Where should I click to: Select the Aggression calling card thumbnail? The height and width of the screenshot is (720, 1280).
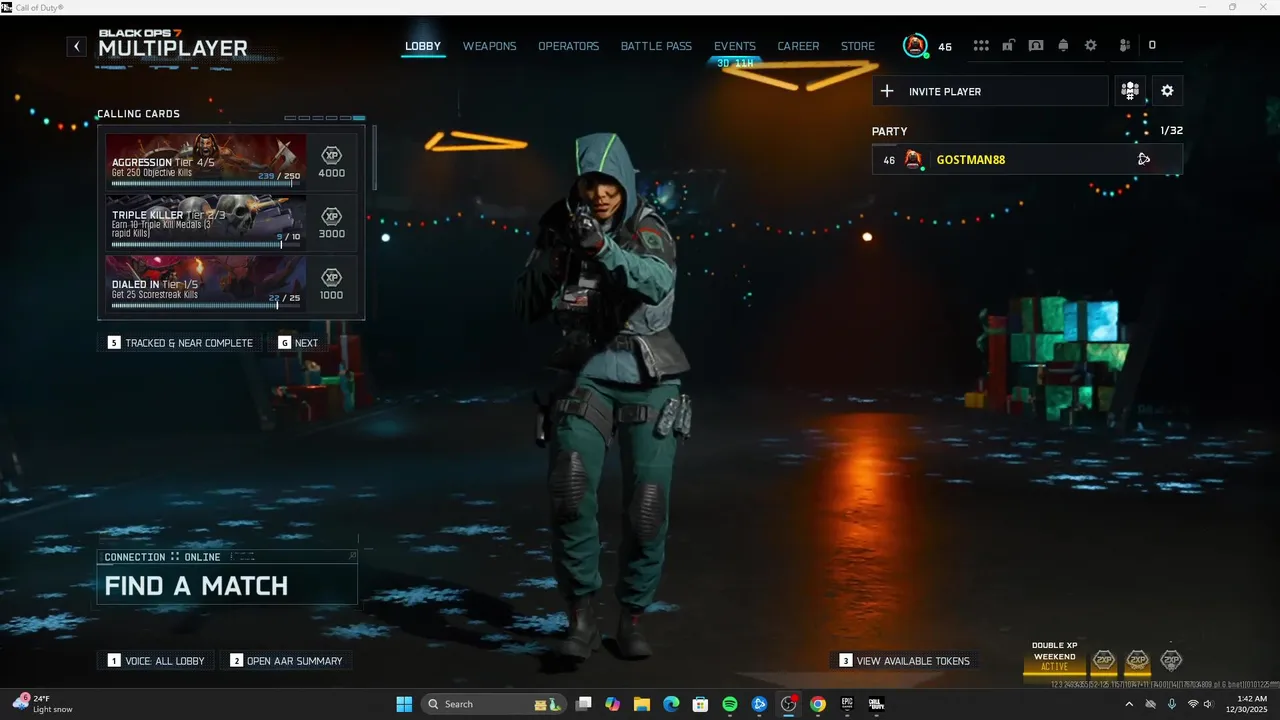tap(206, 159)
